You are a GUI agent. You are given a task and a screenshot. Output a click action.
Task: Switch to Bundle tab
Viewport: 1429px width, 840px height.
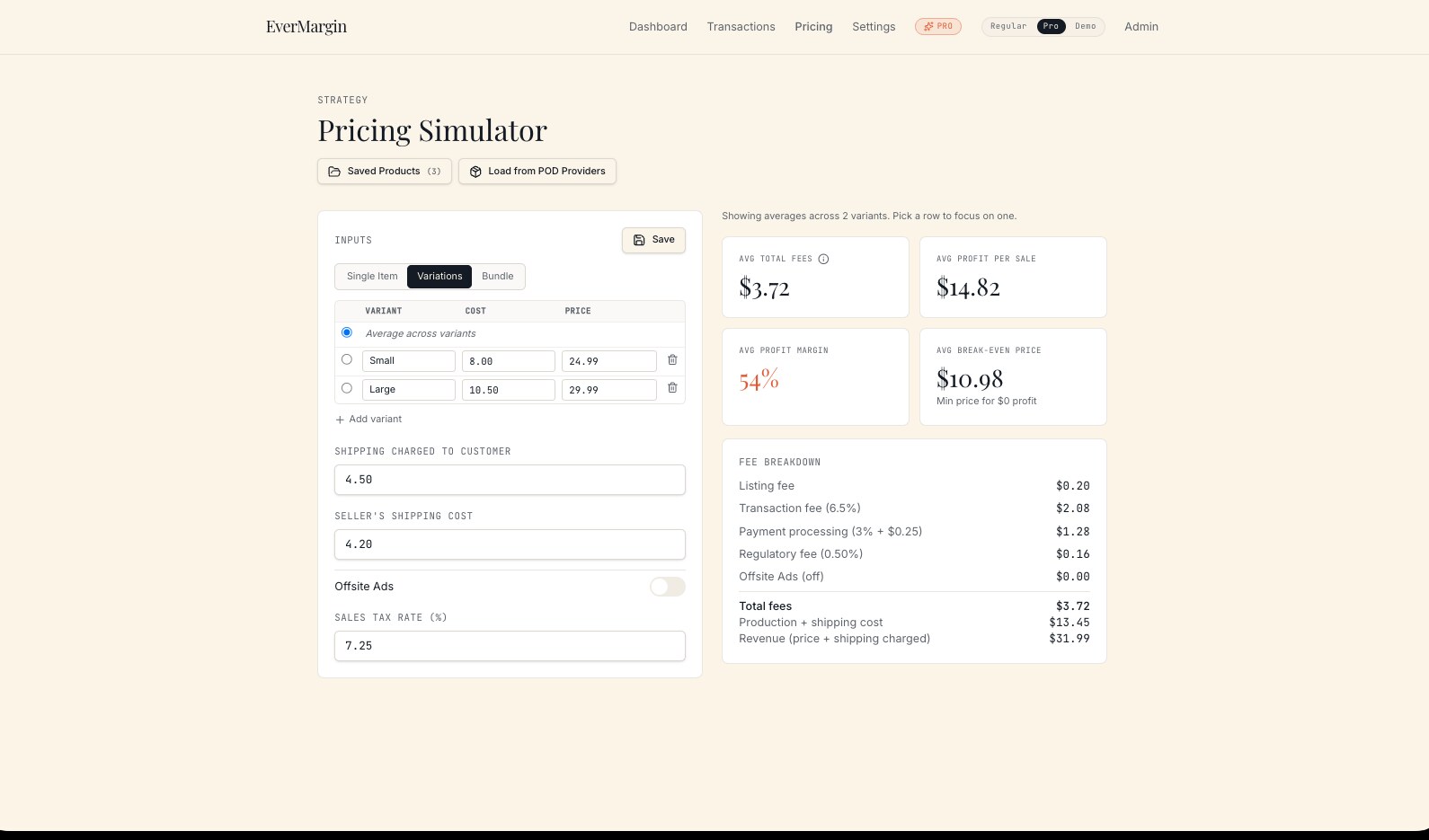pos(498,277)
